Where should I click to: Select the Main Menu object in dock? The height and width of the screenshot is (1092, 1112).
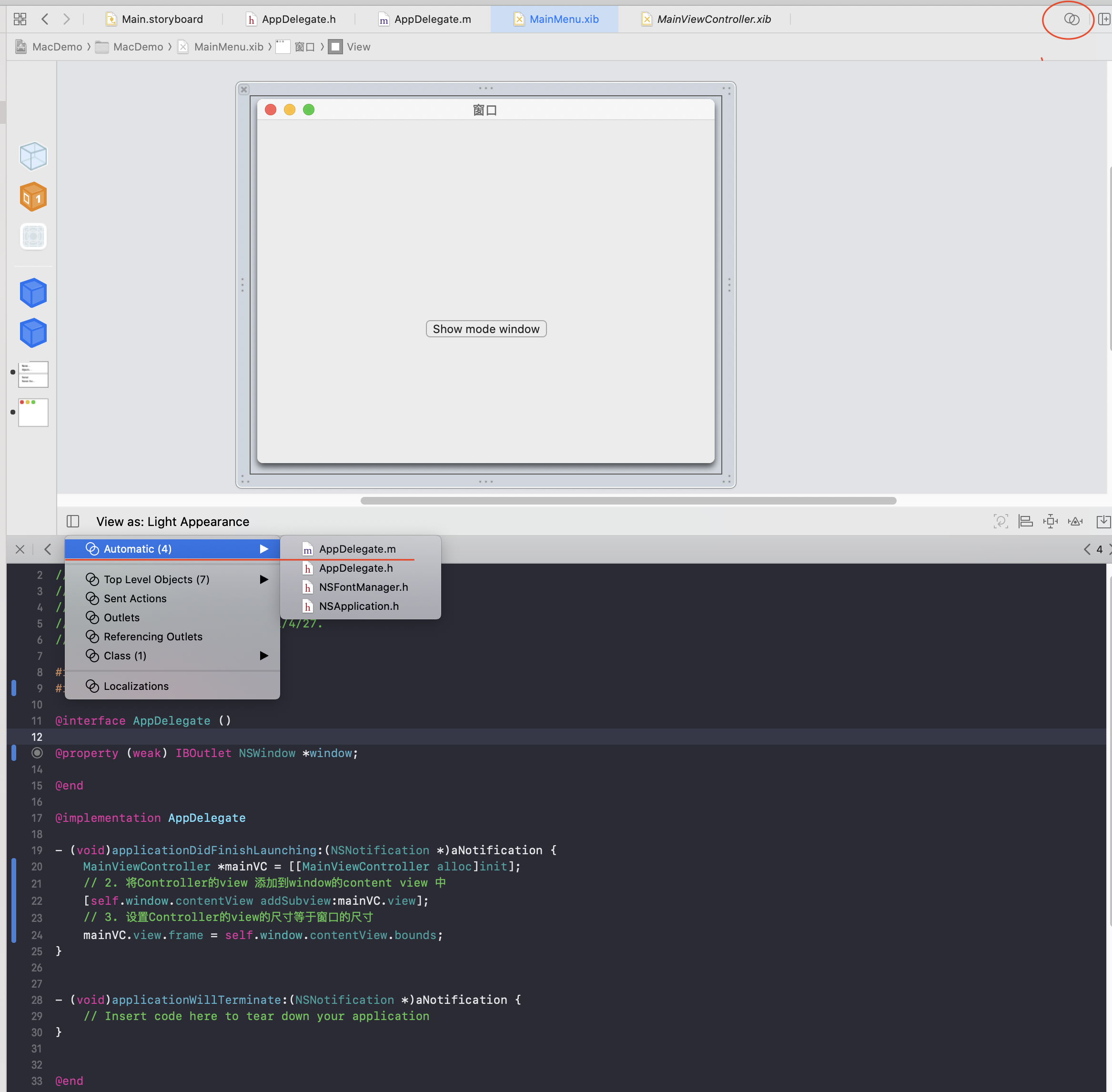click(x=33, y=374)
